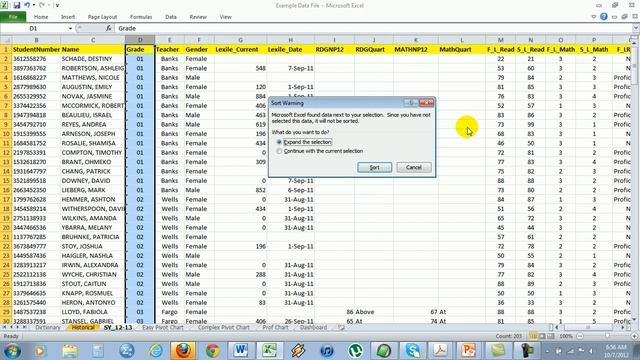
Task: Minimize the ribbon using the caret icon
Action: (x=593, y=17)
